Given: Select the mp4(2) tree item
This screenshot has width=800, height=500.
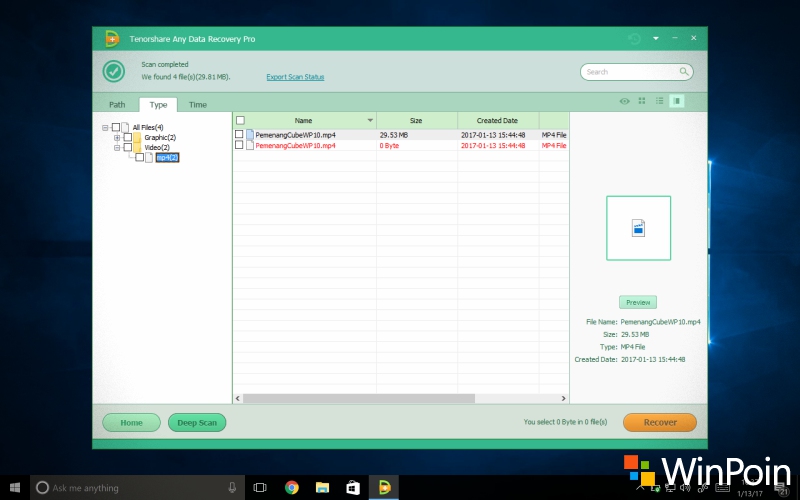Looking at the screenshot, I should point(167,158).
